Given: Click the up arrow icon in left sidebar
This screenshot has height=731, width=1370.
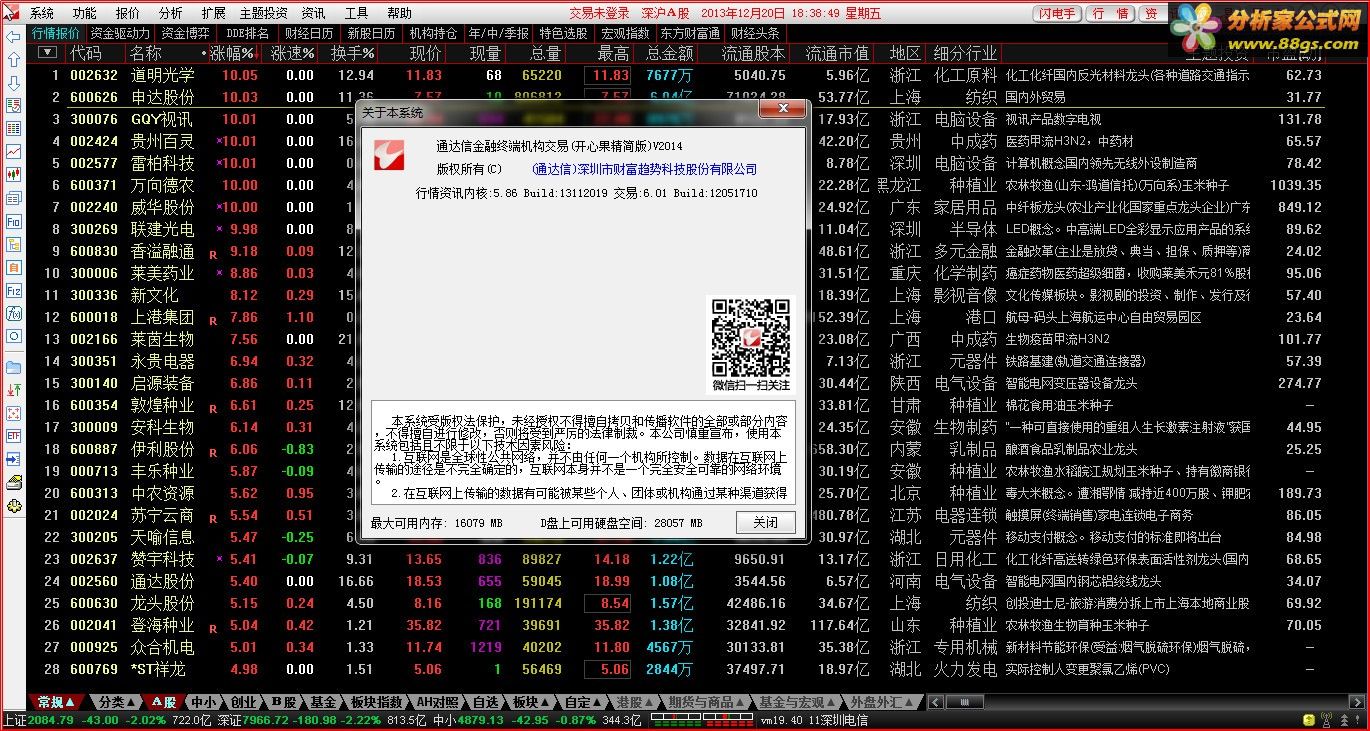Looking at the screenshot, I should point(13,60).
